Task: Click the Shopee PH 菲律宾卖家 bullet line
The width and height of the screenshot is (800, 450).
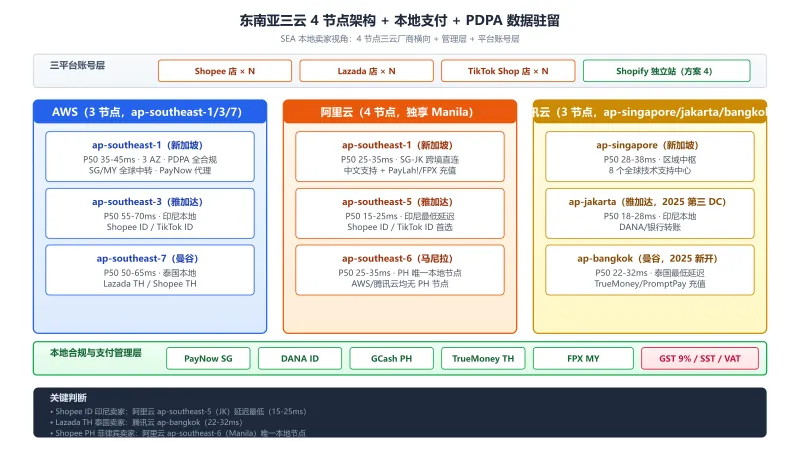Action: (178, 433)
